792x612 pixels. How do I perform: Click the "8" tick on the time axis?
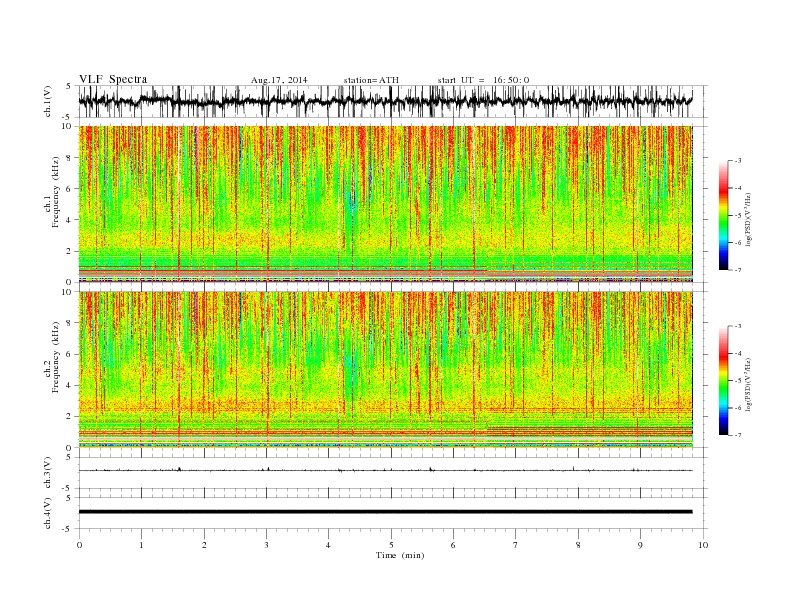(x=578, y=545)
